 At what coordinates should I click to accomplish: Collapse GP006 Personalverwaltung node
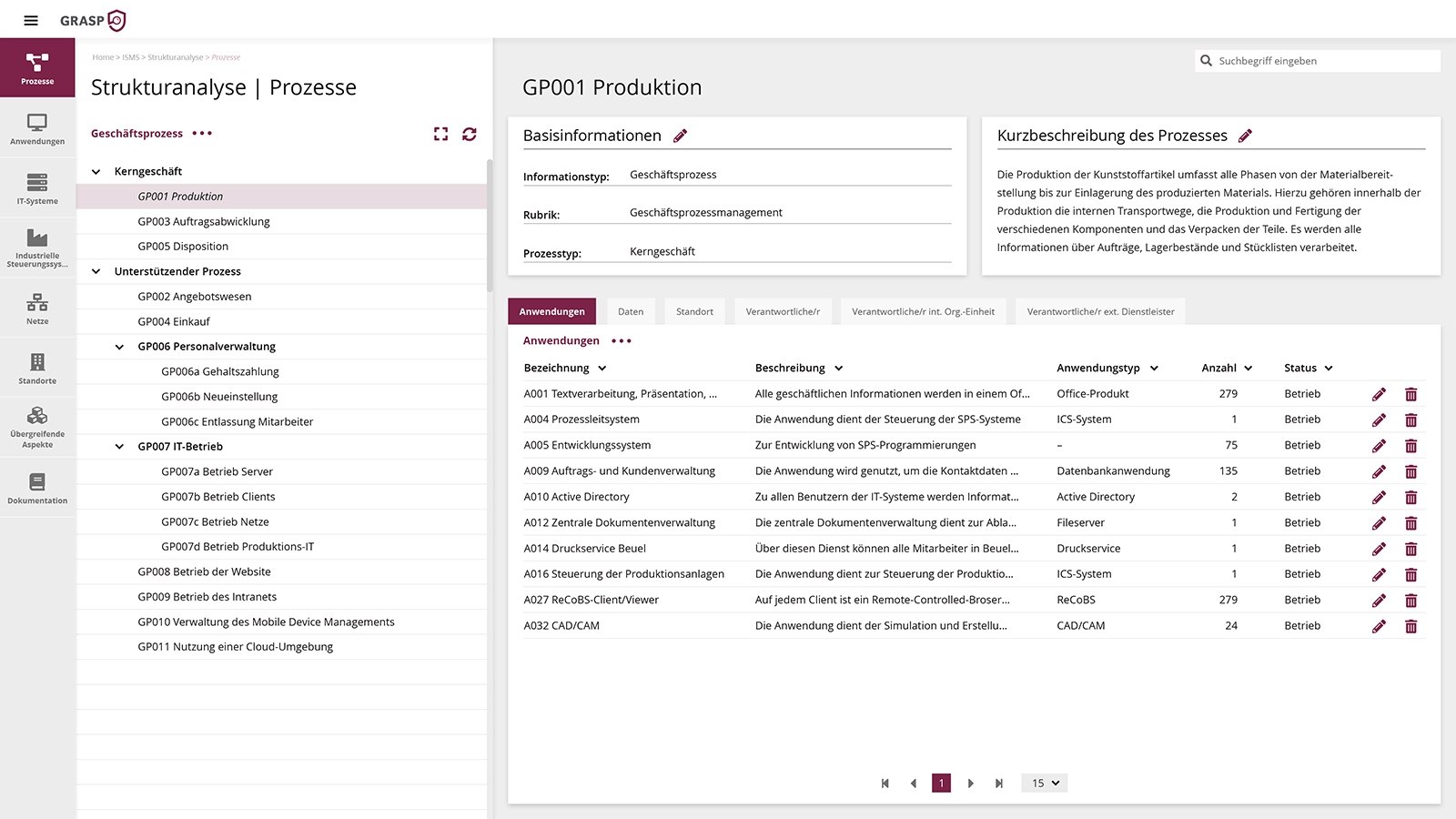click(120, 347)
